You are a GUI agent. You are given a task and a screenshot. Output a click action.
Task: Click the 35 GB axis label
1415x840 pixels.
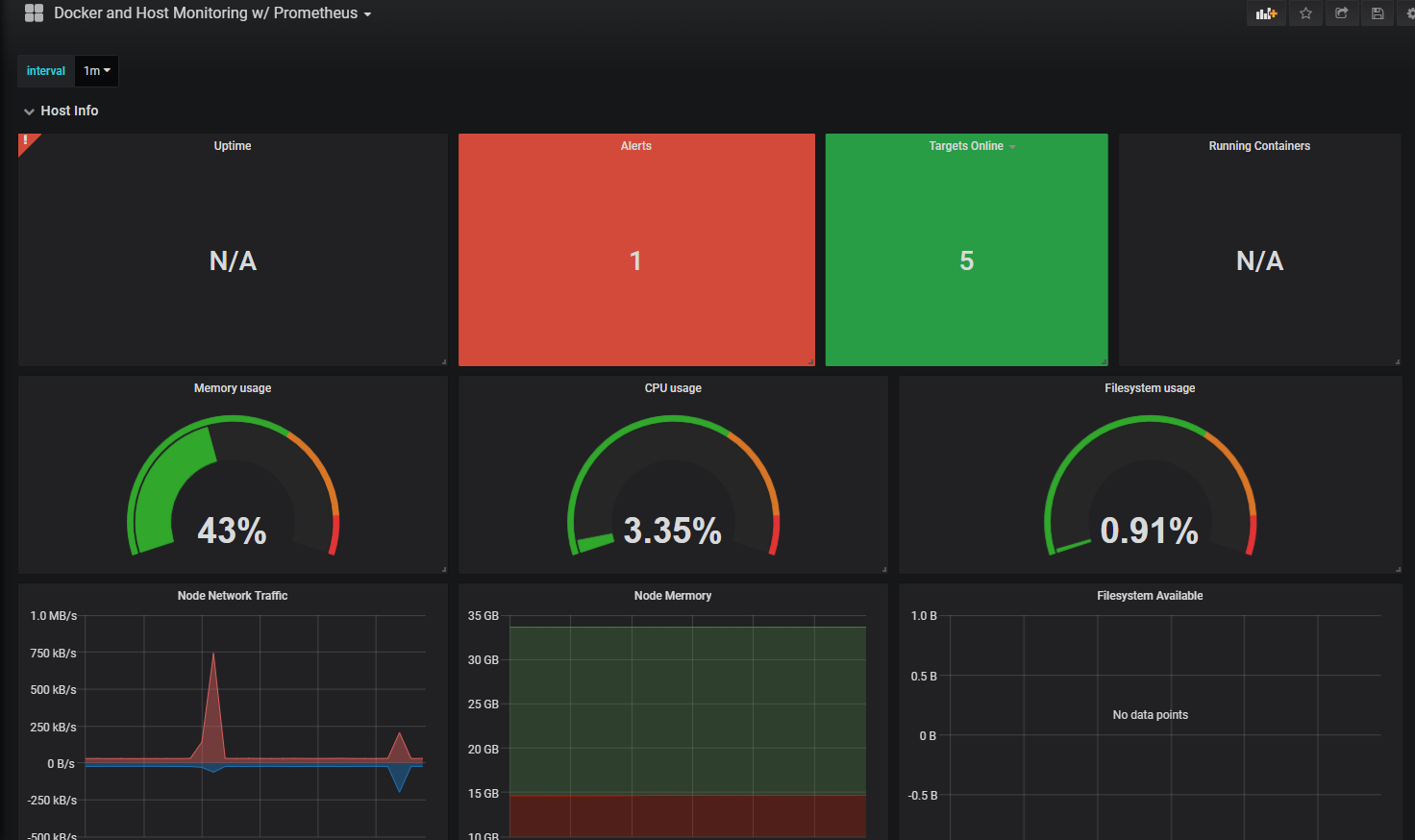point(484,616)
